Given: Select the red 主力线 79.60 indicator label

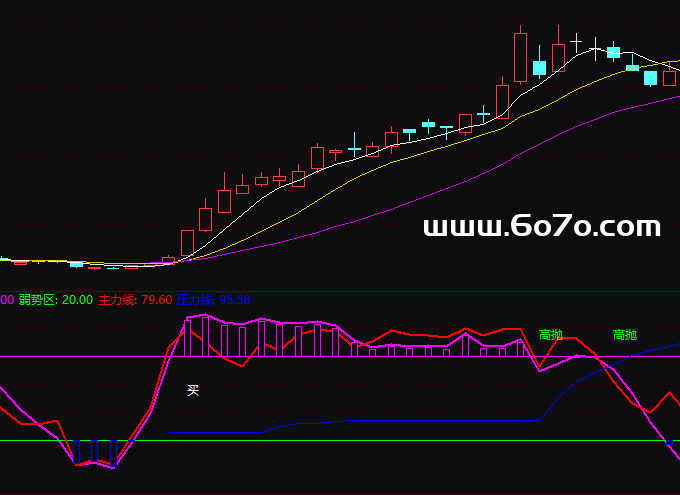Looking at the screenshot, I should click(x=135, y=299).
